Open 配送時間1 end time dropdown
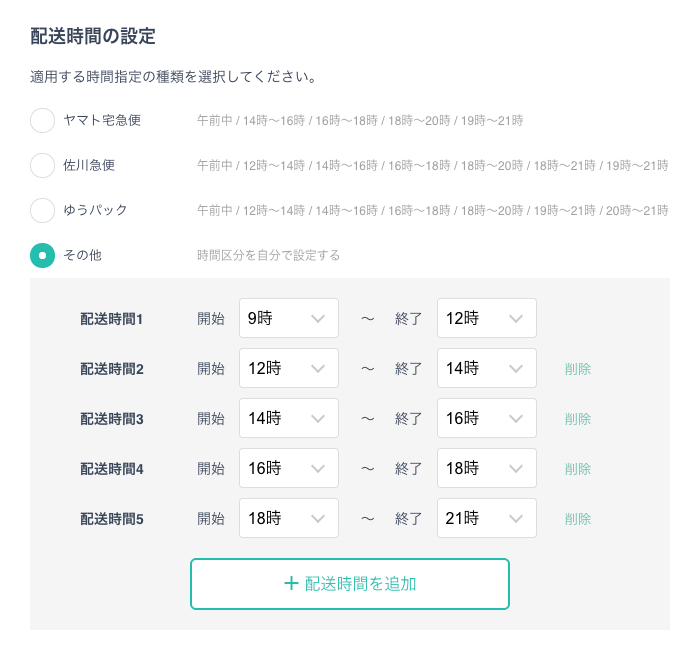686x654 pixels. coord(486,318)
